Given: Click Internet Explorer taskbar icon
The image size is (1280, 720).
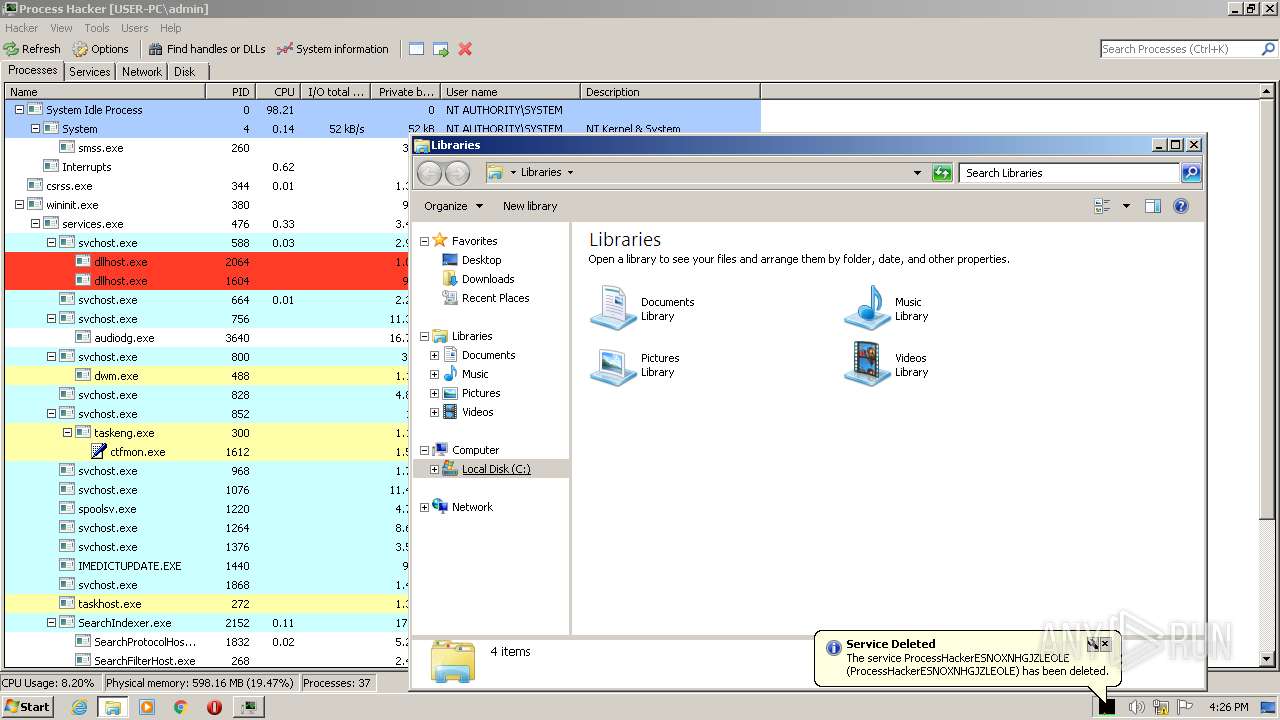Looking at the screenshot, I should click(x=79, y=707).
